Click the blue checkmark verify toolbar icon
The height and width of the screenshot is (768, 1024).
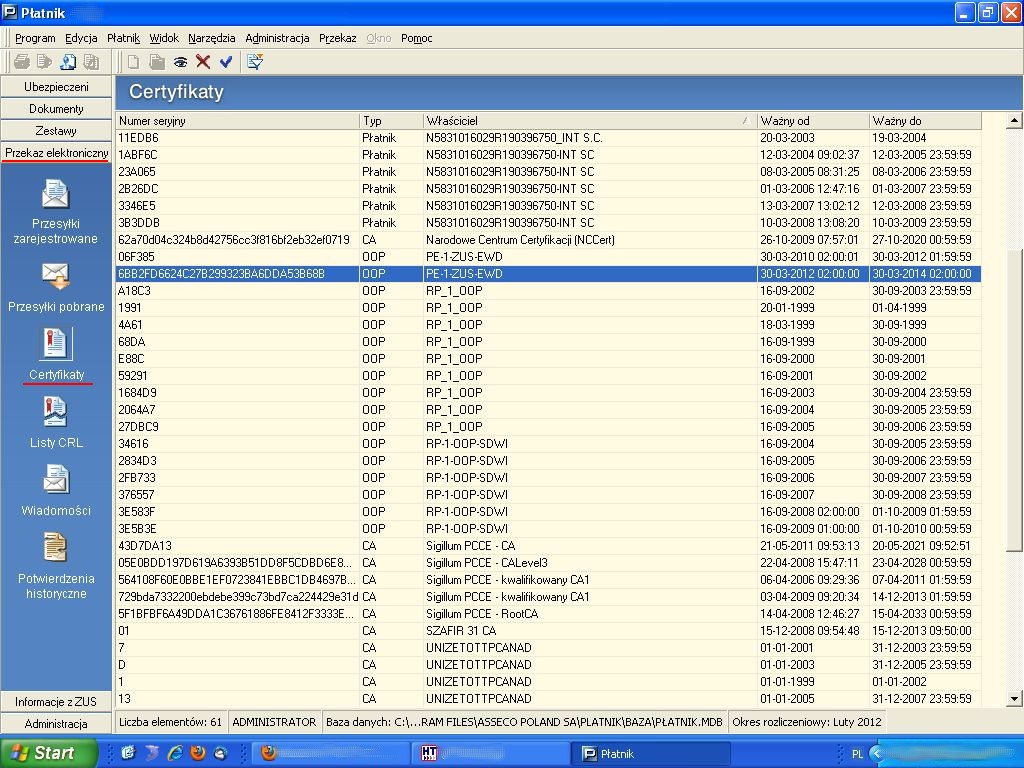click(x=226, y=62)
